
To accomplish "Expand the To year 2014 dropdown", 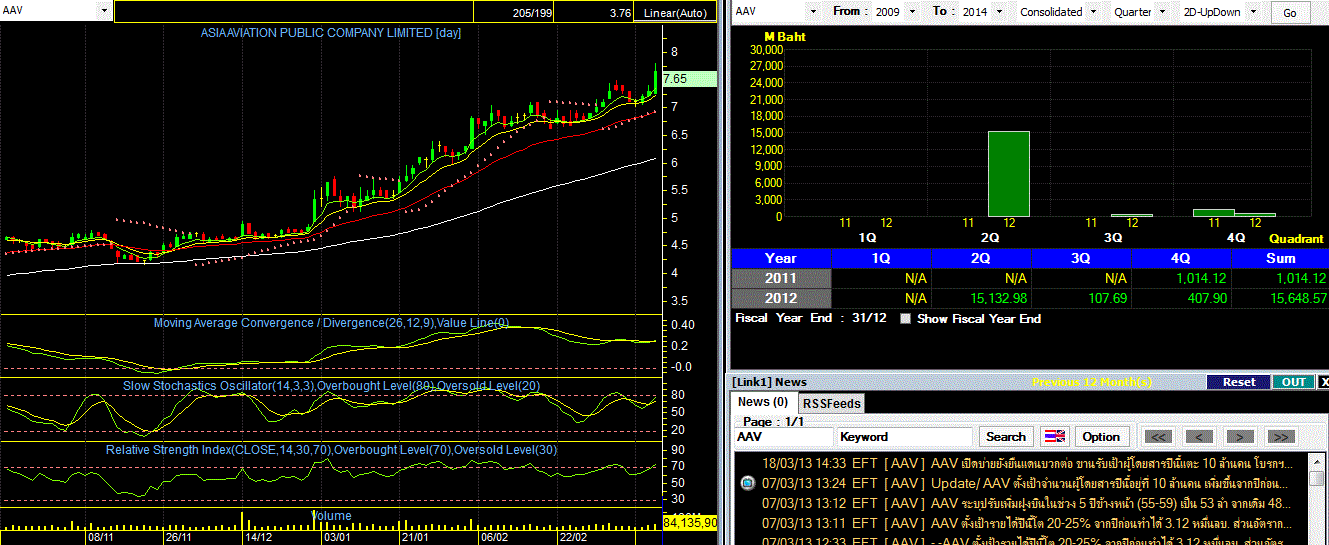I will point(1001,12).
